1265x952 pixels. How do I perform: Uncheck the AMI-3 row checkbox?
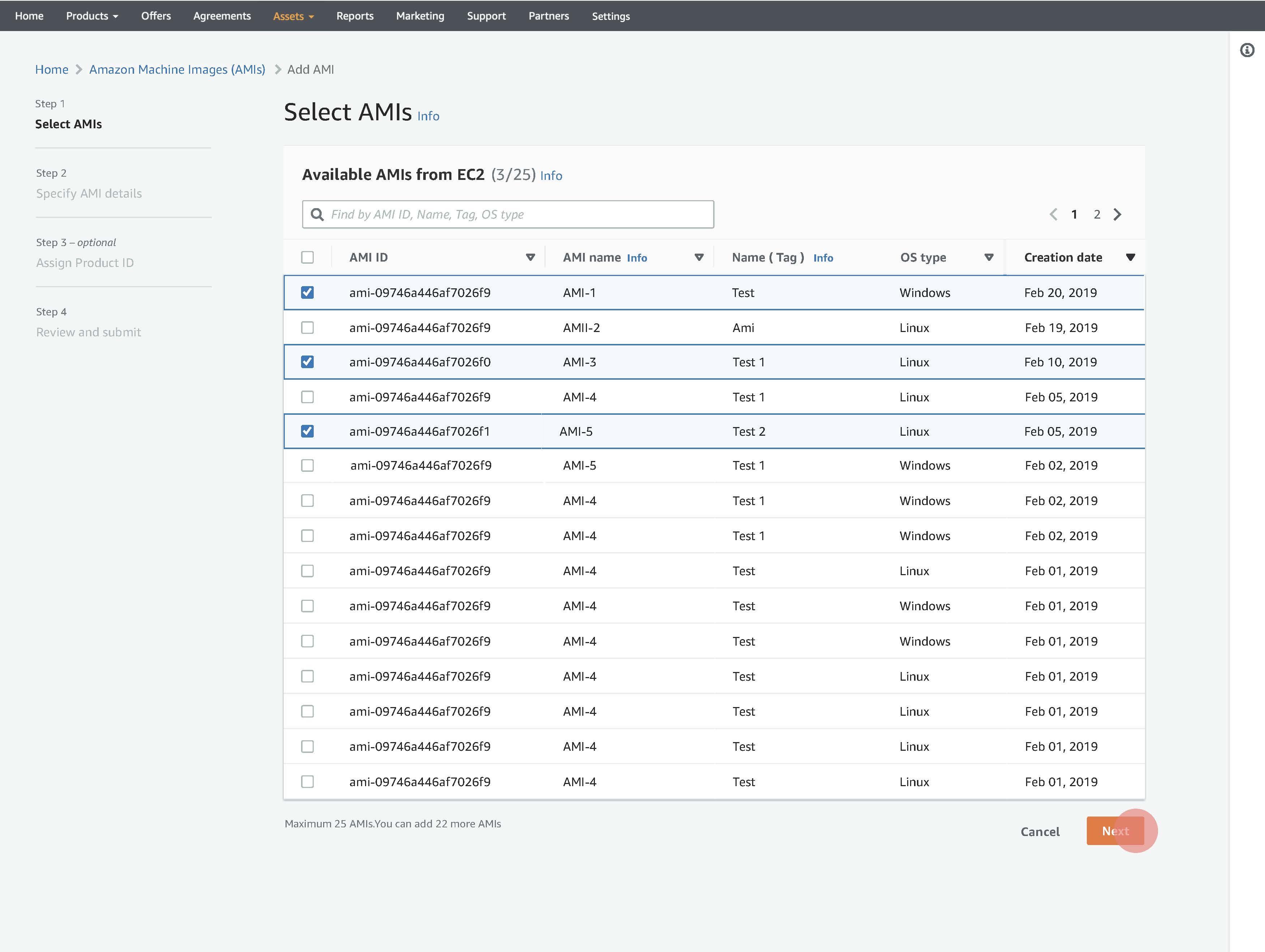(x=308, y=362)
